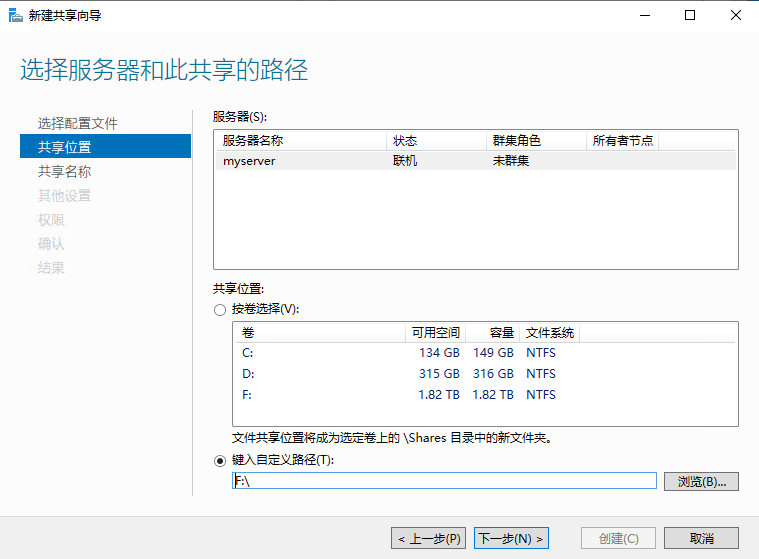Select 共享位置 step in sidebar

[x=65, y=147]
